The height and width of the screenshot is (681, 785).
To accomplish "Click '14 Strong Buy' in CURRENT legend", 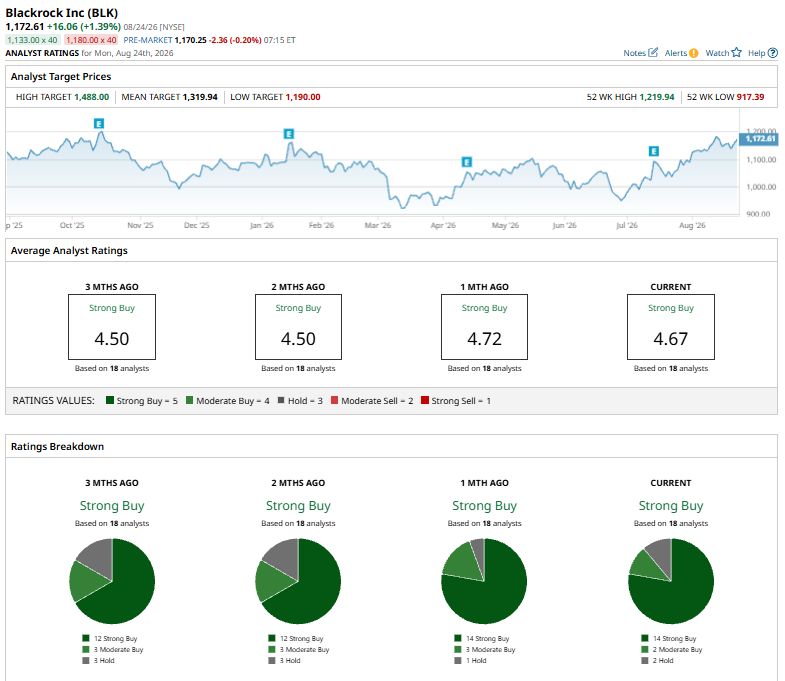I will click(x=674, y=638).
